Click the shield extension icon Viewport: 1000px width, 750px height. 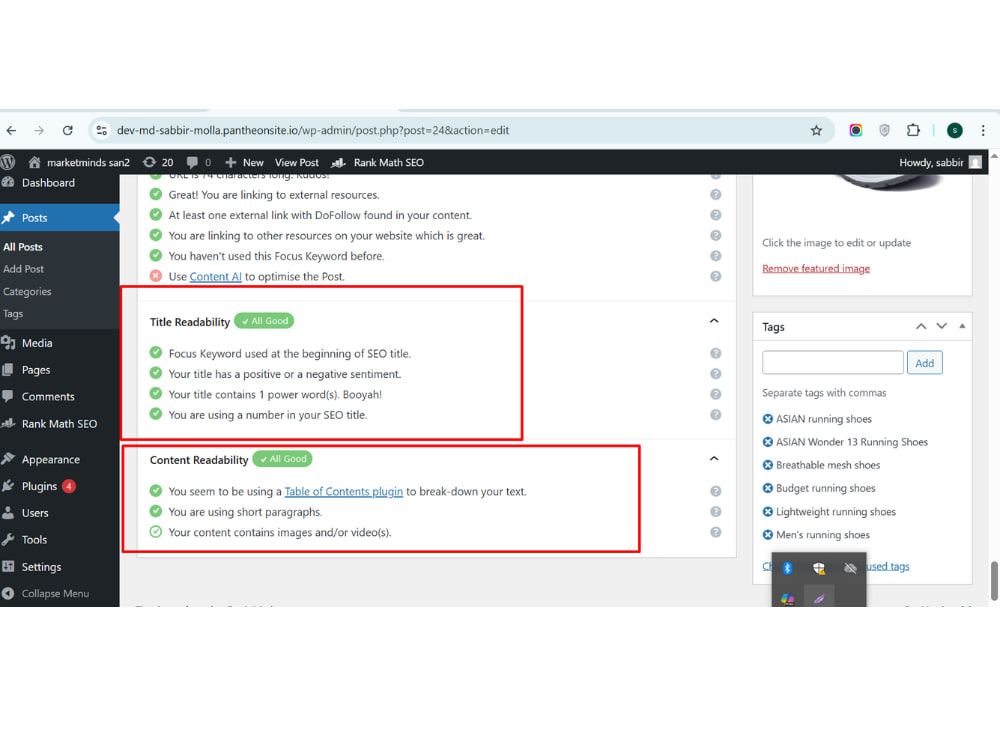click(885, 131)
